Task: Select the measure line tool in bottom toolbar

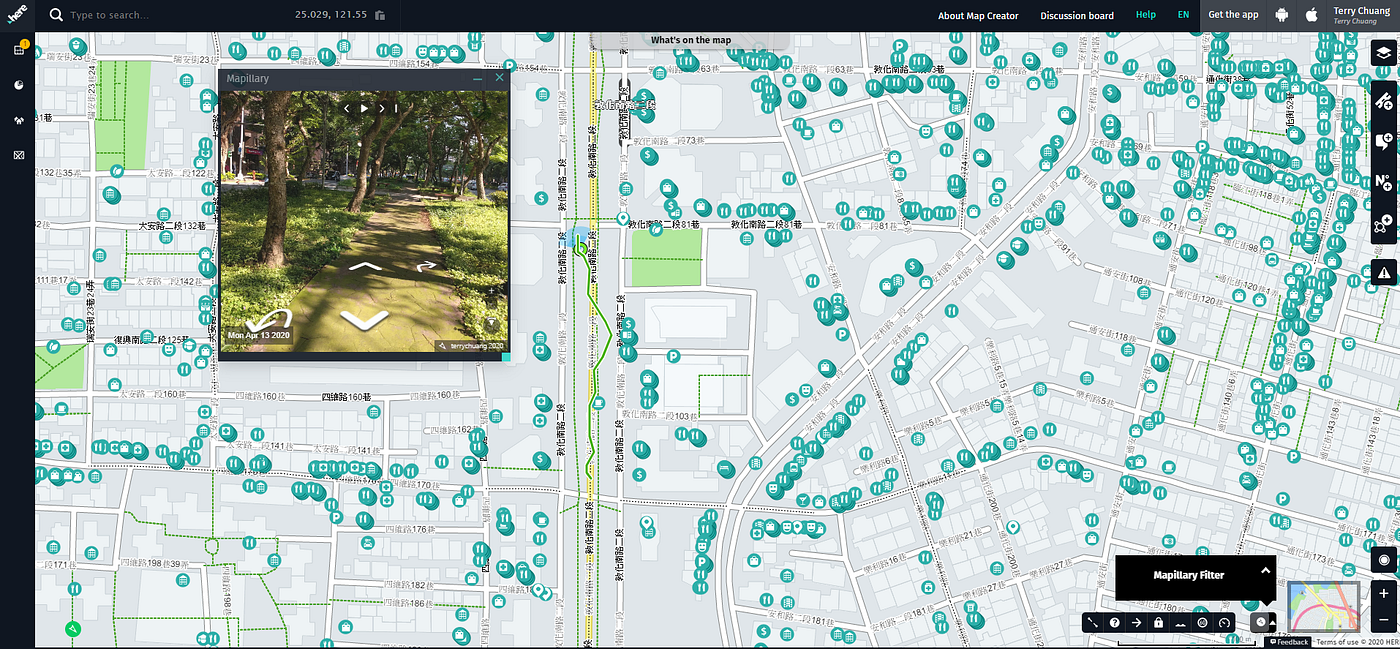Action: coord(1093,622)
